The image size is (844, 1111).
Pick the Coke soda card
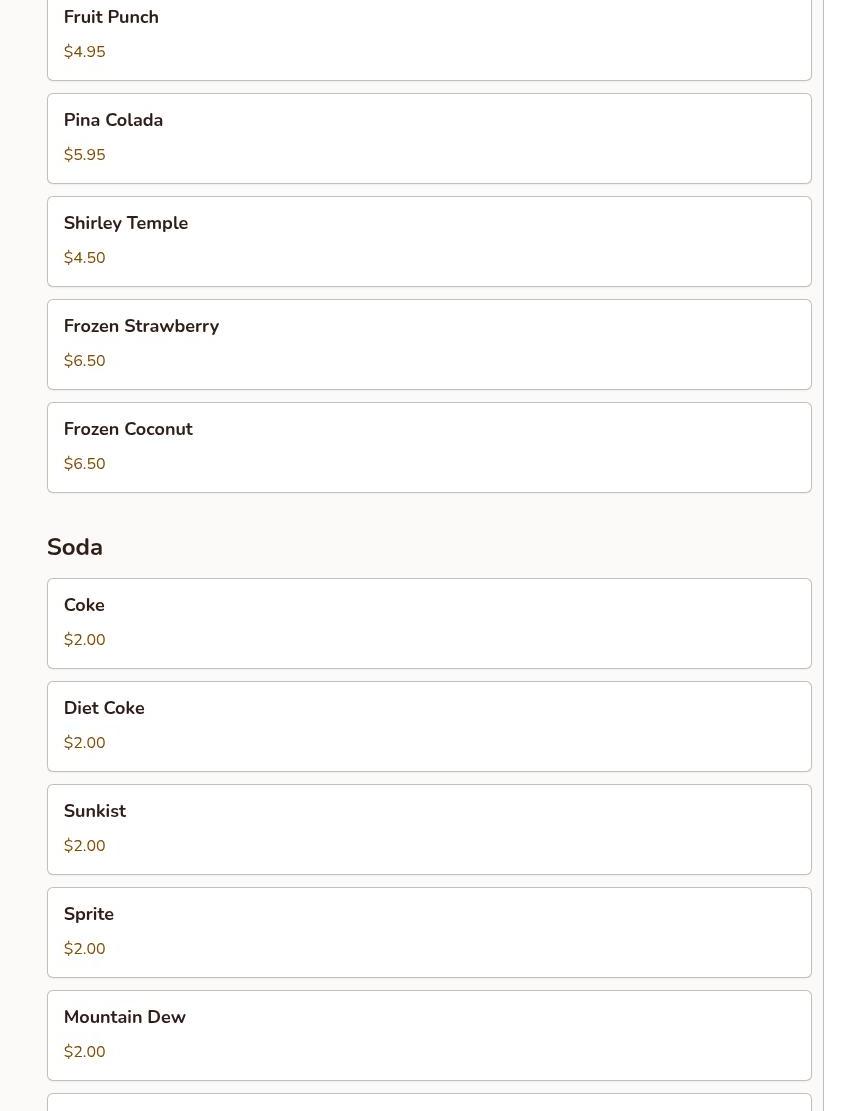tap(429, 623)
